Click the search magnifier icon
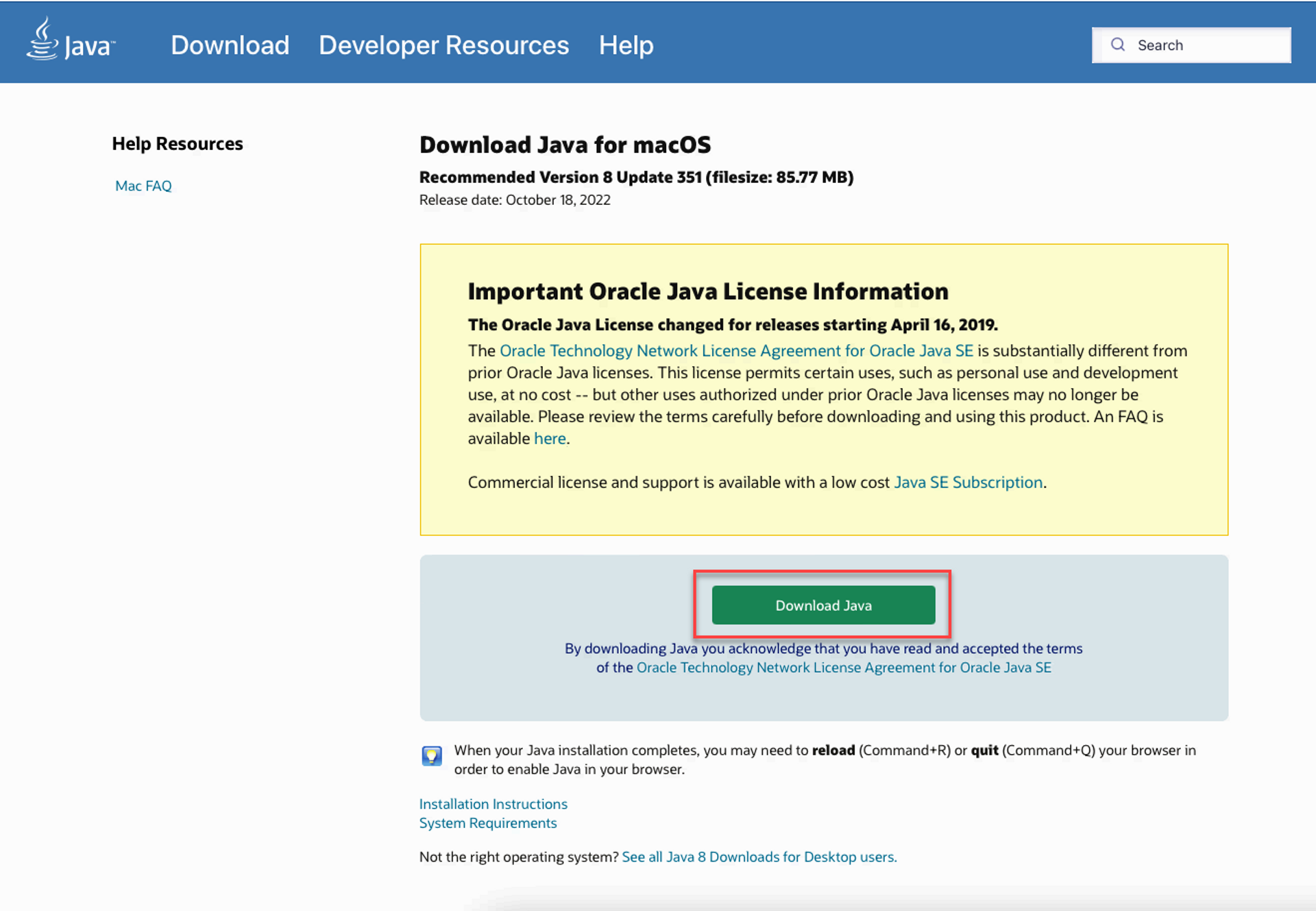Image resolution: width=1316 pixels, height=911 pixels. [x=1118, y=45]
